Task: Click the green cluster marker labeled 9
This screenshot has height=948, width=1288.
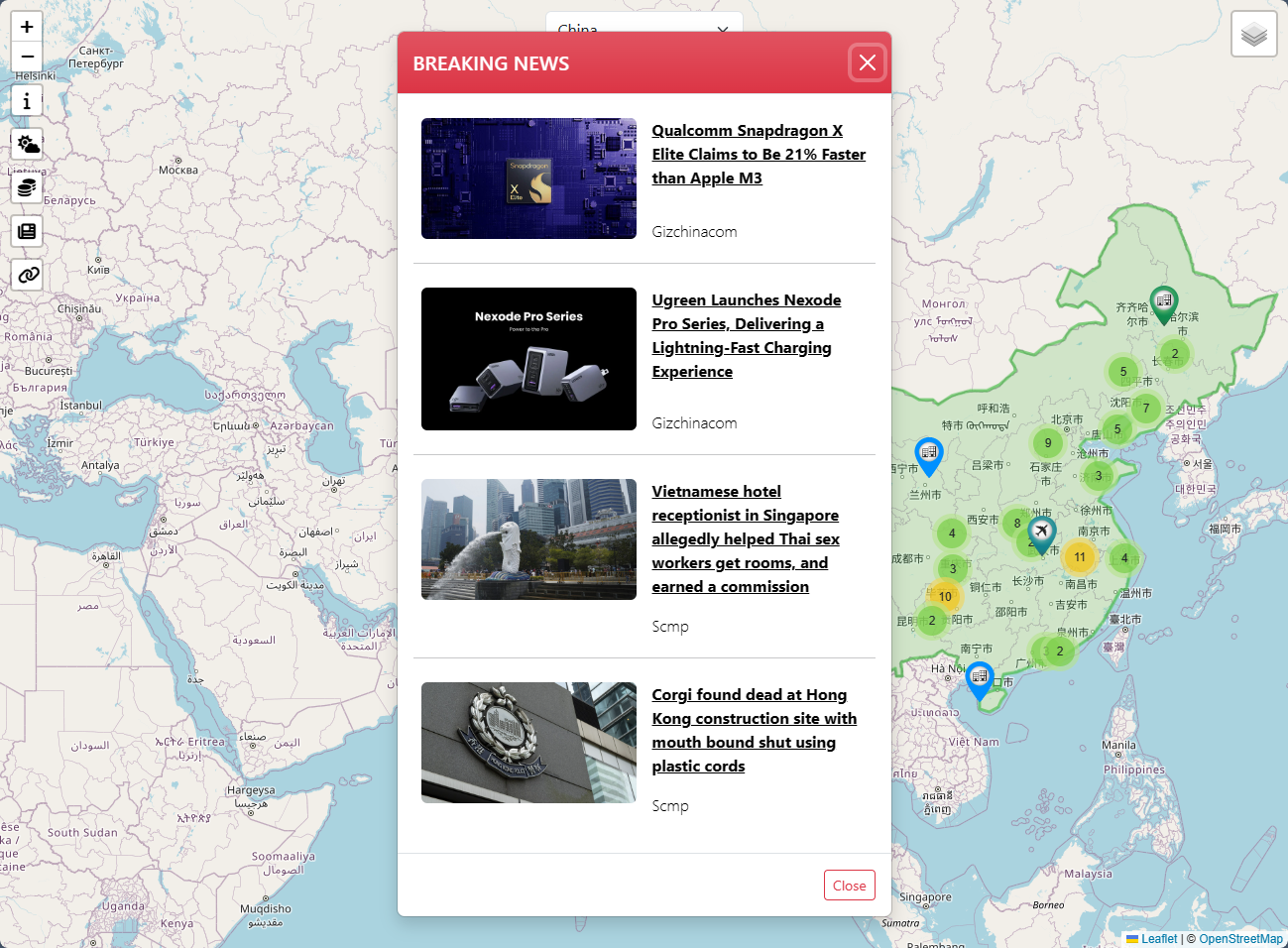Action: pos(1048,443)
